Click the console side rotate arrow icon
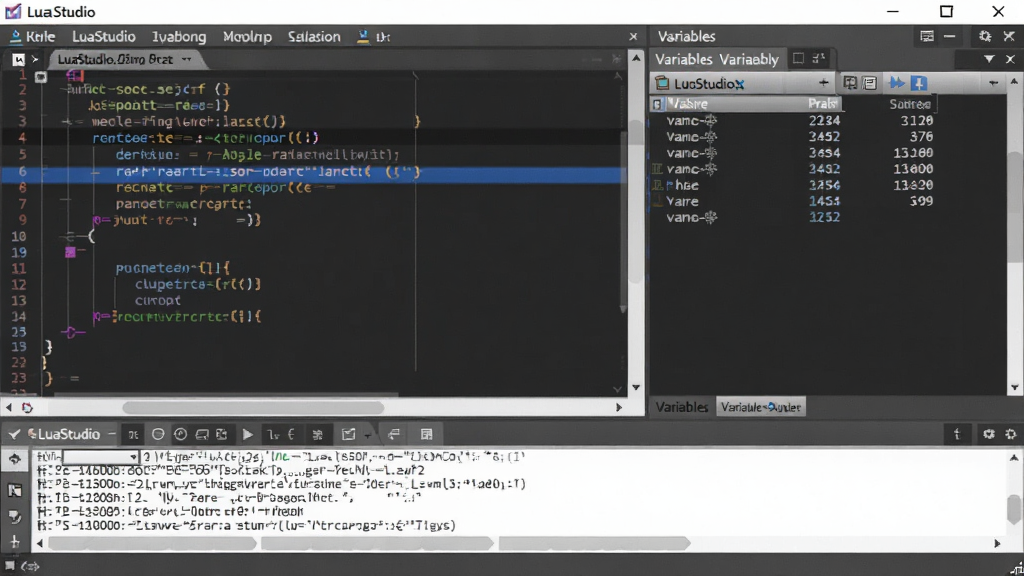The width and height of the screenshot is (1024, 576). tap(14, 459)
